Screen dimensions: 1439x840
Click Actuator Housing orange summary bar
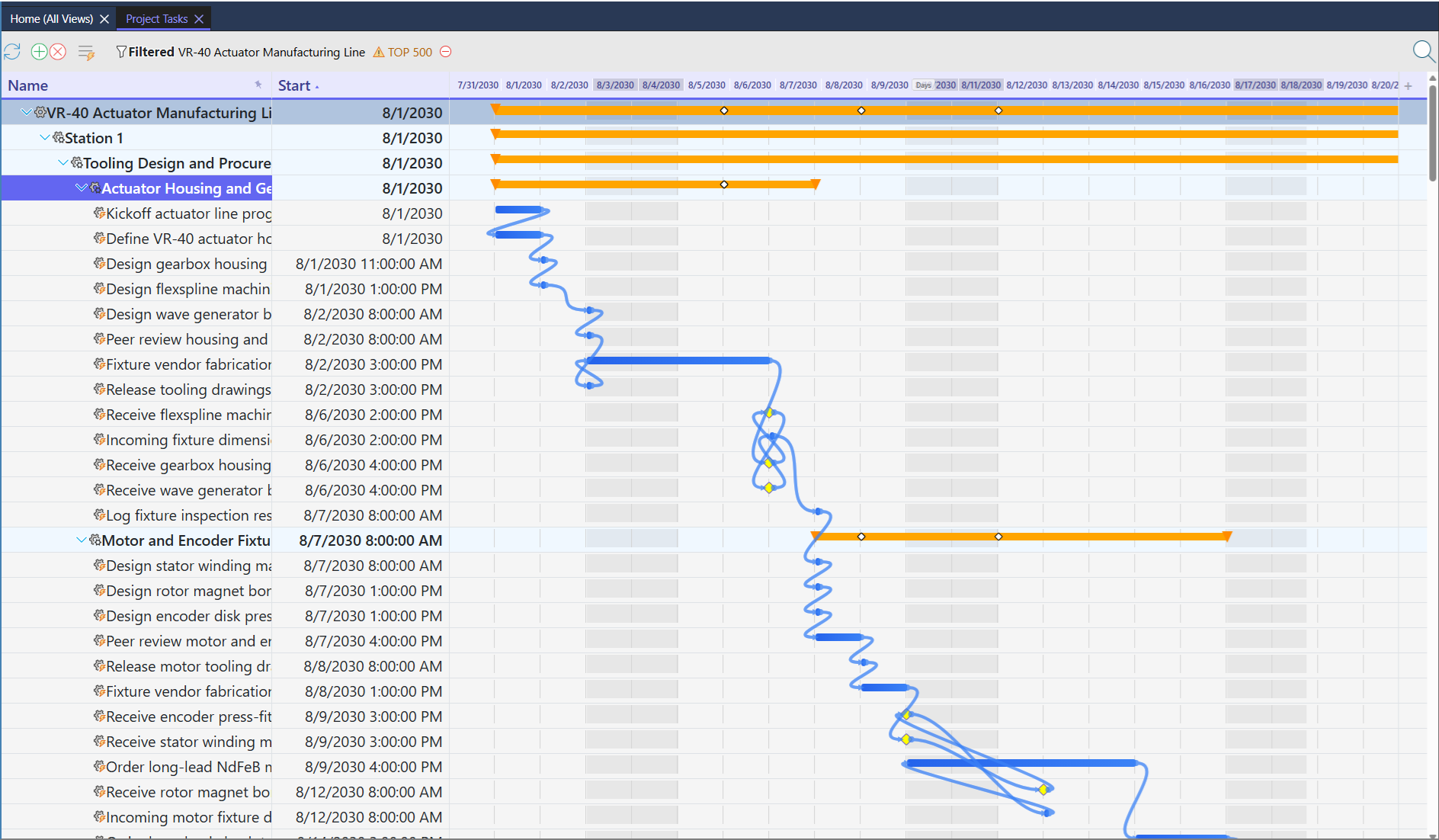tap(655, 184)
